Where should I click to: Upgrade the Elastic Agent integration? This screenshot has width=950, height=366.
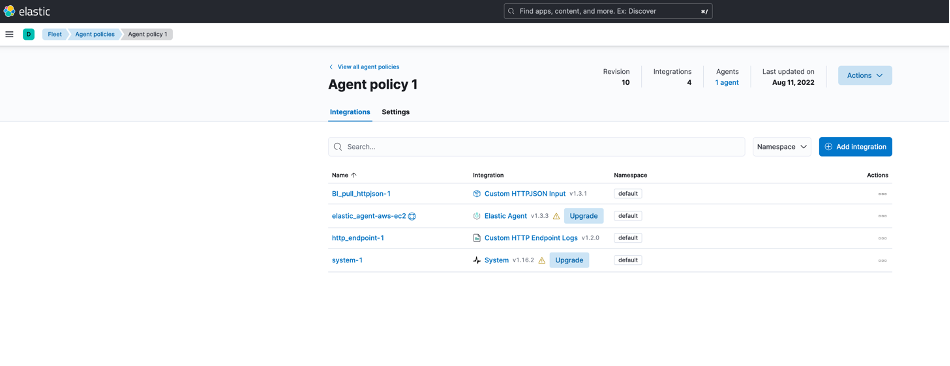[x=584, y=216]
